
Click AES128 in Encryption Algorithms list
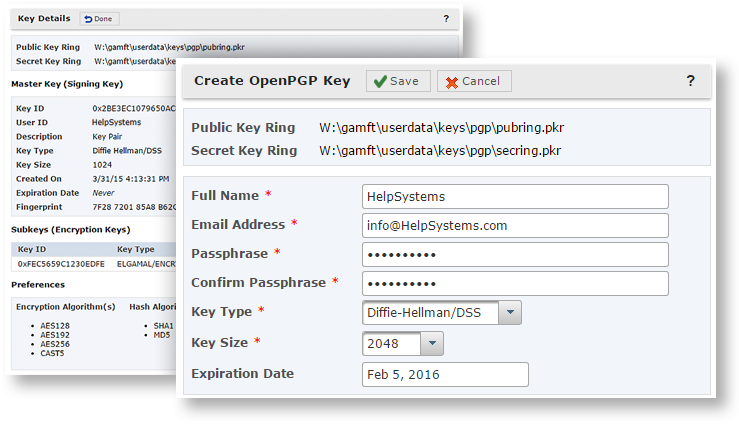click(x=55, y=326)
